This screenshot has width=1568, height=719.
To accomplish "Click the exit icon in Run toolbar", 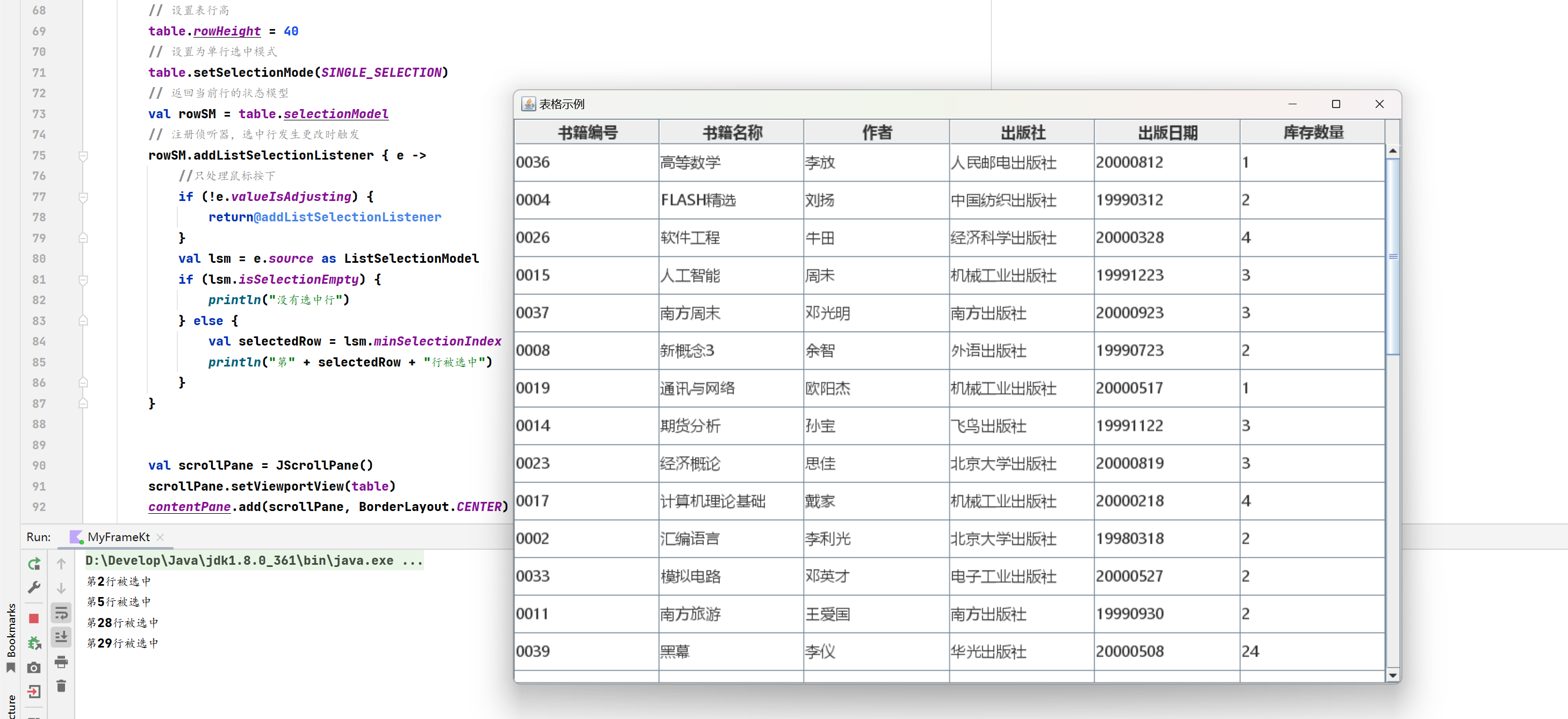I will [34, 692].
